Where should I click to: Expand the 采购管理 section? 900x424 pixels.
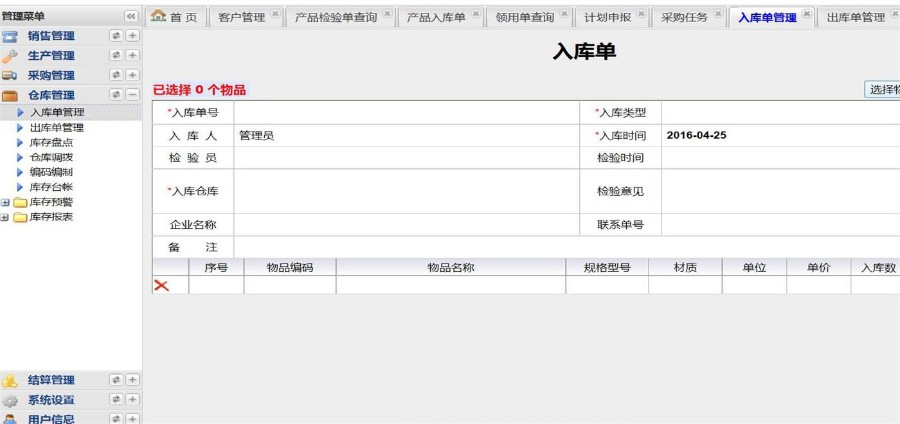point(133,75)
